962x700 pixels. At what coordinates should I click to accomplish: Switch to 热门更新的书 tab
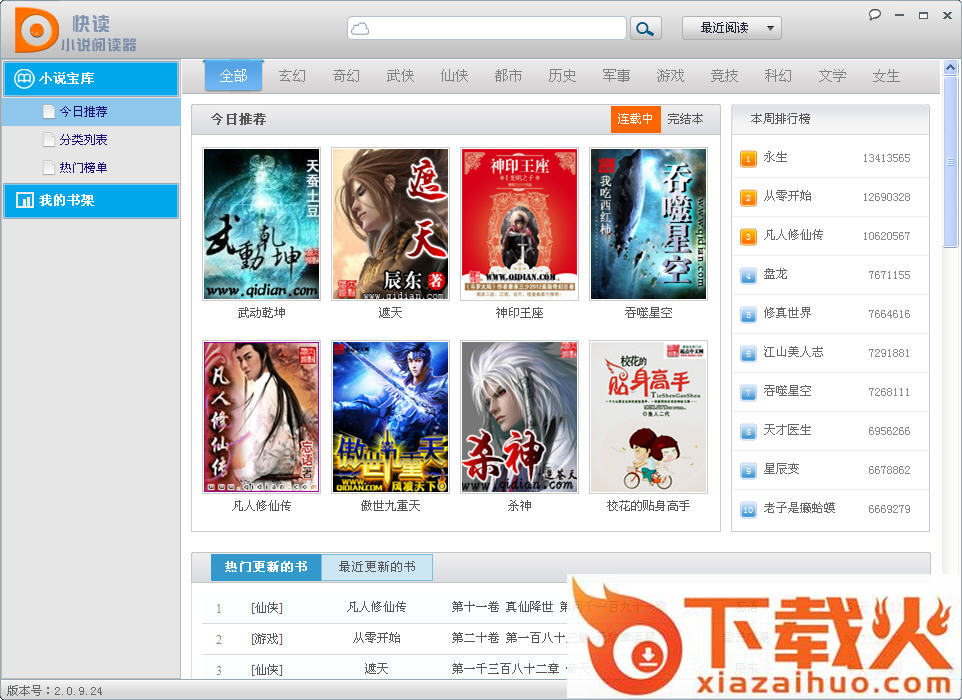click(x=266, y=567)
